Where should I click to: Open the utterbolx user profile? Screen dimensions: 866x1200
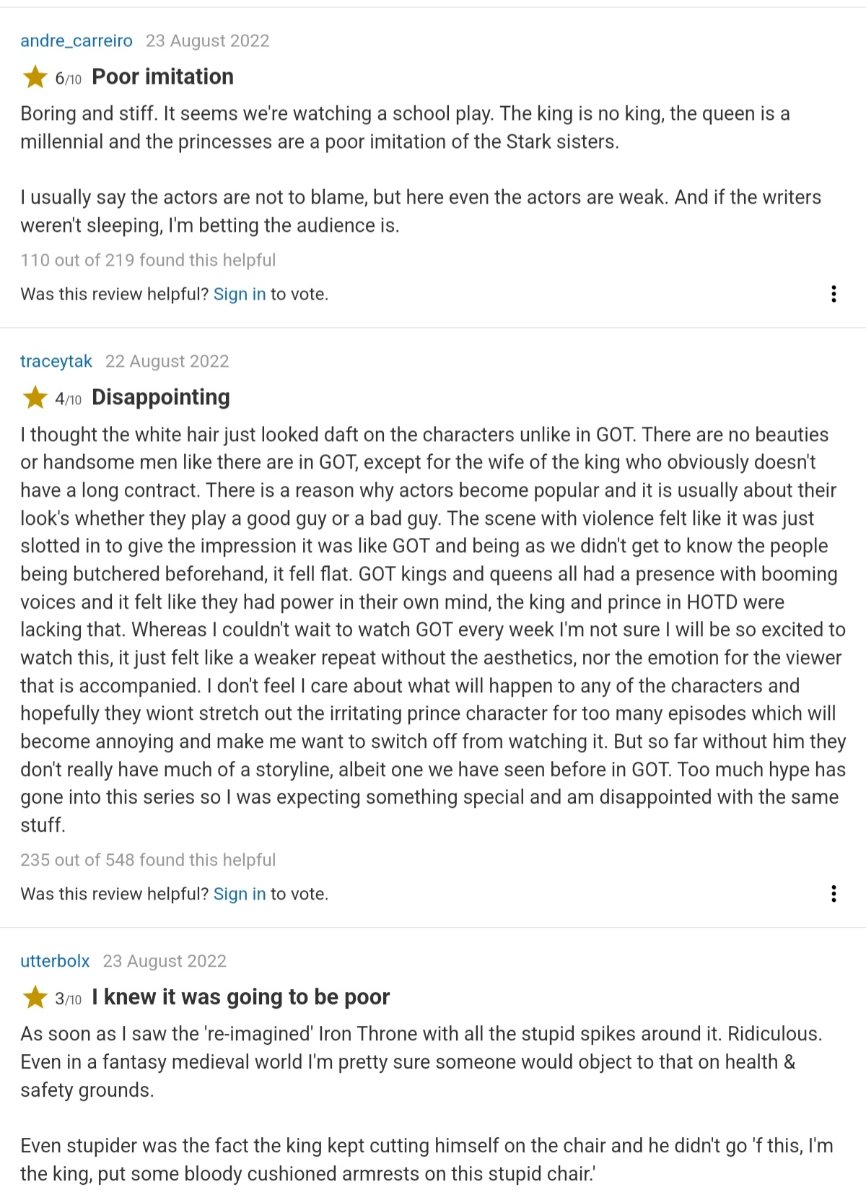click(55, 961)
